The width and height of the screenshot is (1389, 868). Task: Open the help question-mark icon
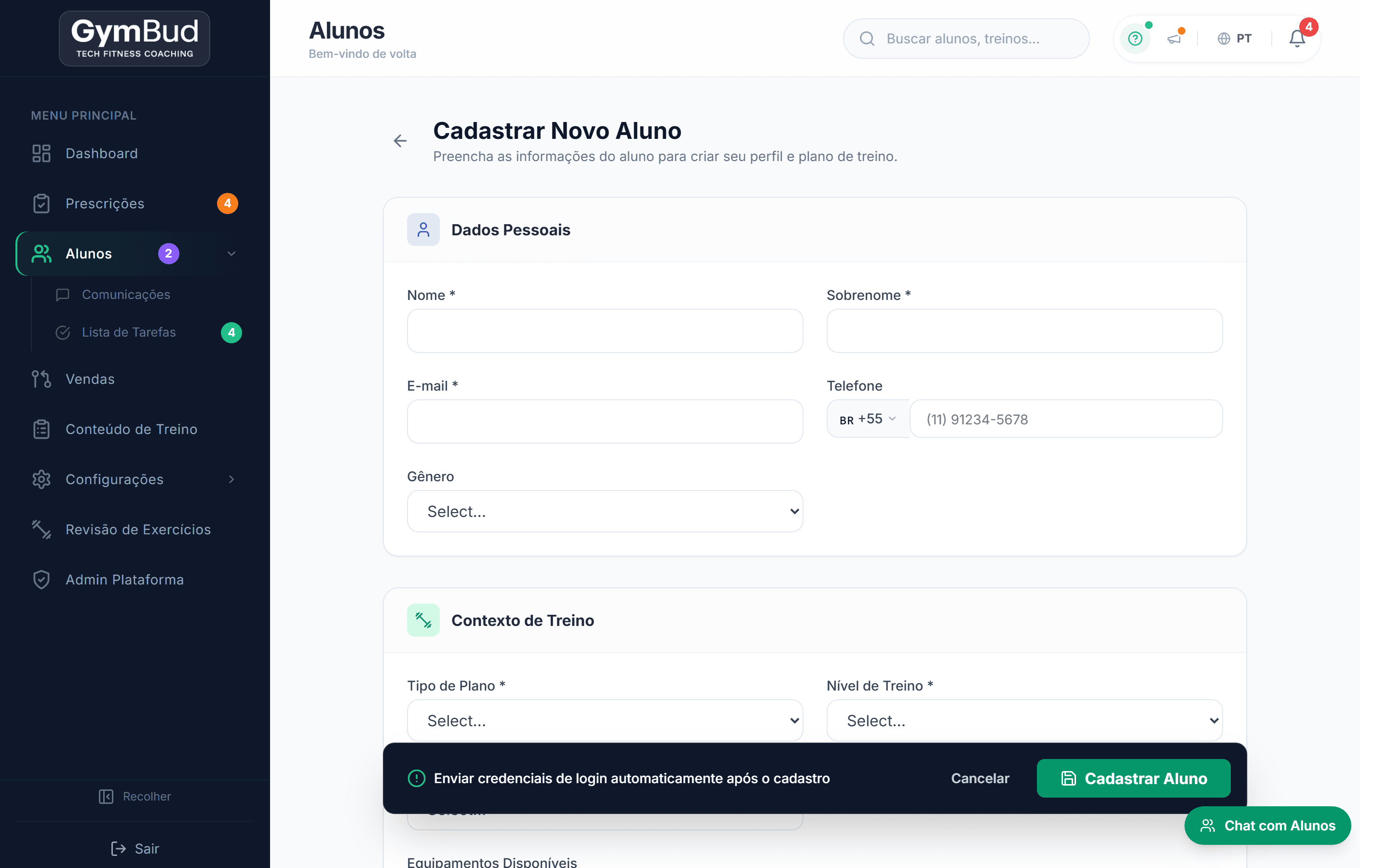pos(1135,39)
